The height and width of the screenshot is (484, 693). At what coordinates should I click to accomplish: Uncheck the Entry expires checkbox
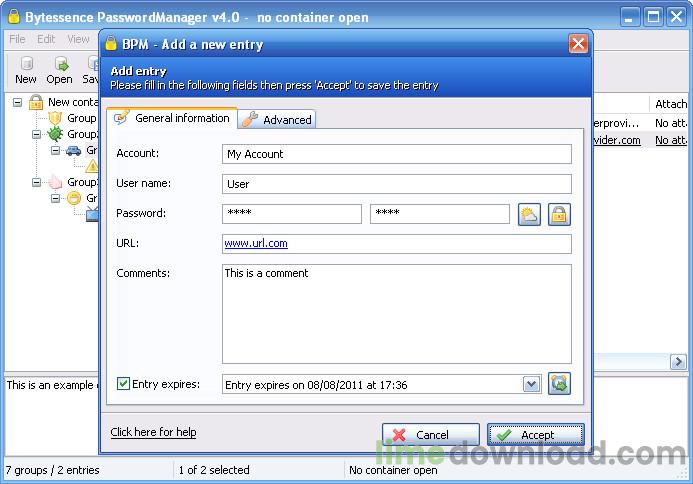[x=123, y=384]
